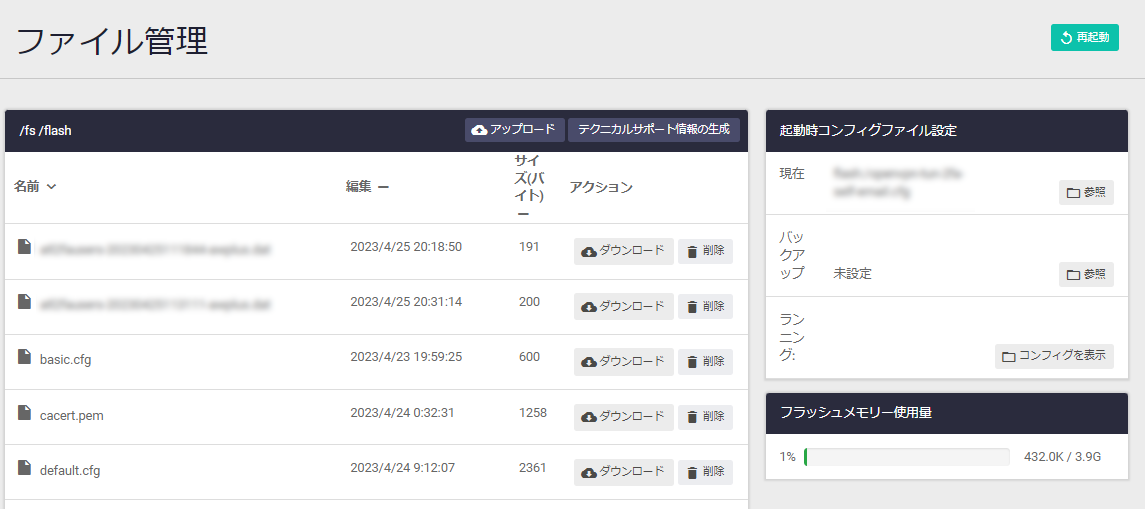The width and height of the screenshot is (1145, 509).
Task: Download the file edited at 20:31:14
Action: coord(623,306)
